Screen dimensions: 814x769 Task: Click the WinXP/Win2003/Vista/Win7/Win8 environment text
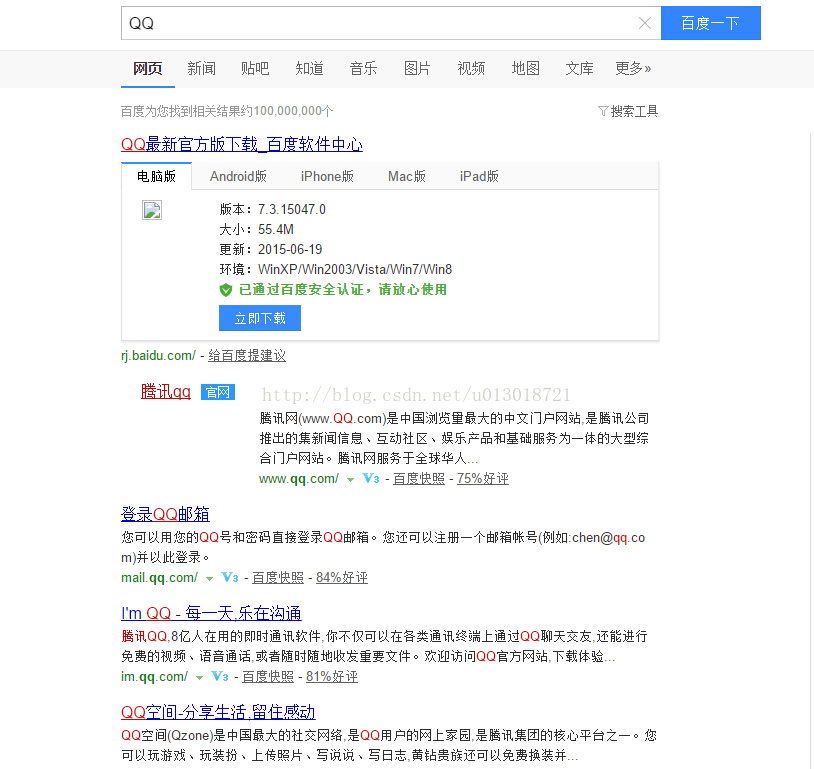point(355,269)
